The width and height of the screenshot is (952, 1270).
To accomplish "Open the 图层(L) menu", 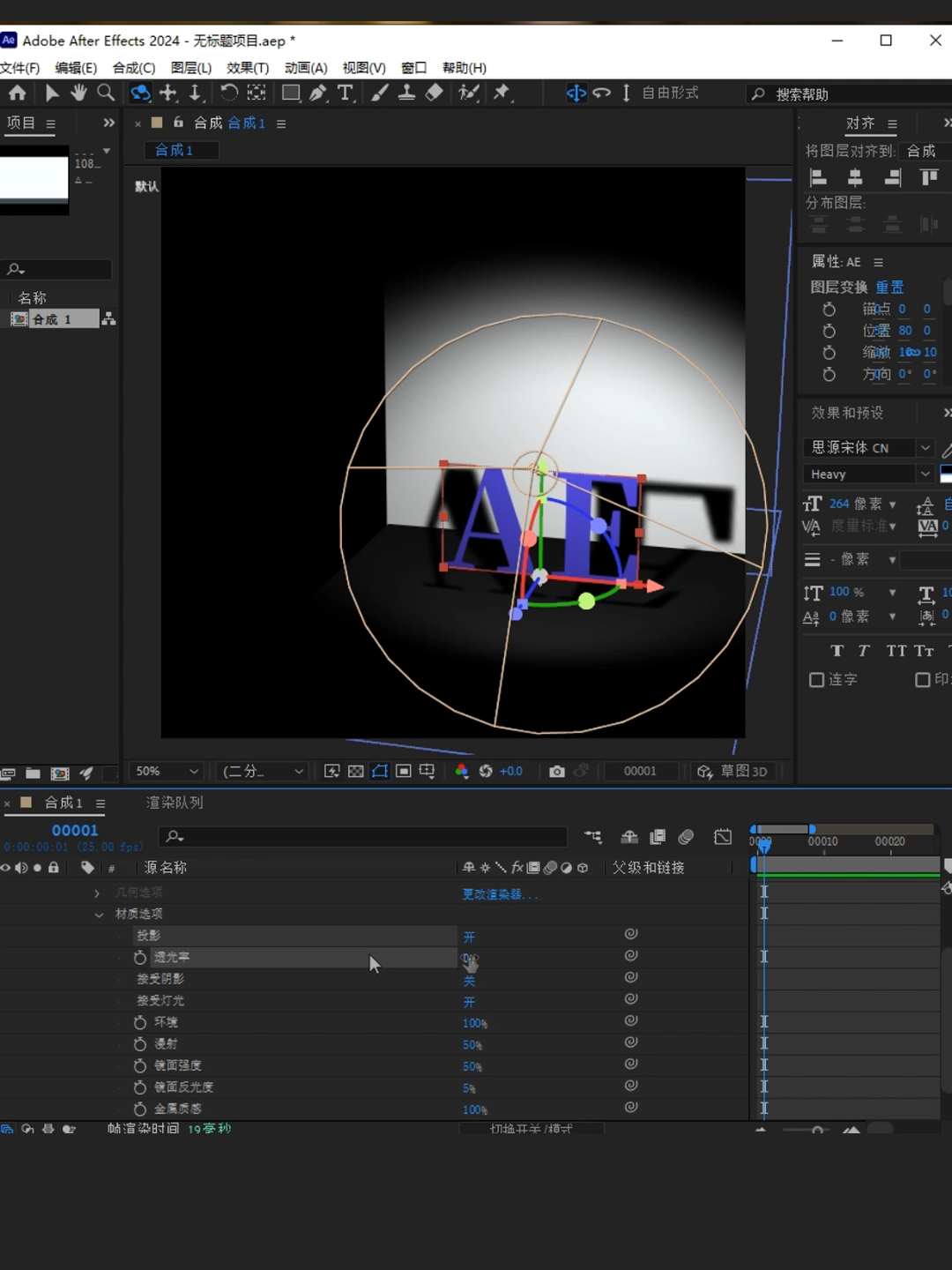I will coord(191,68).
